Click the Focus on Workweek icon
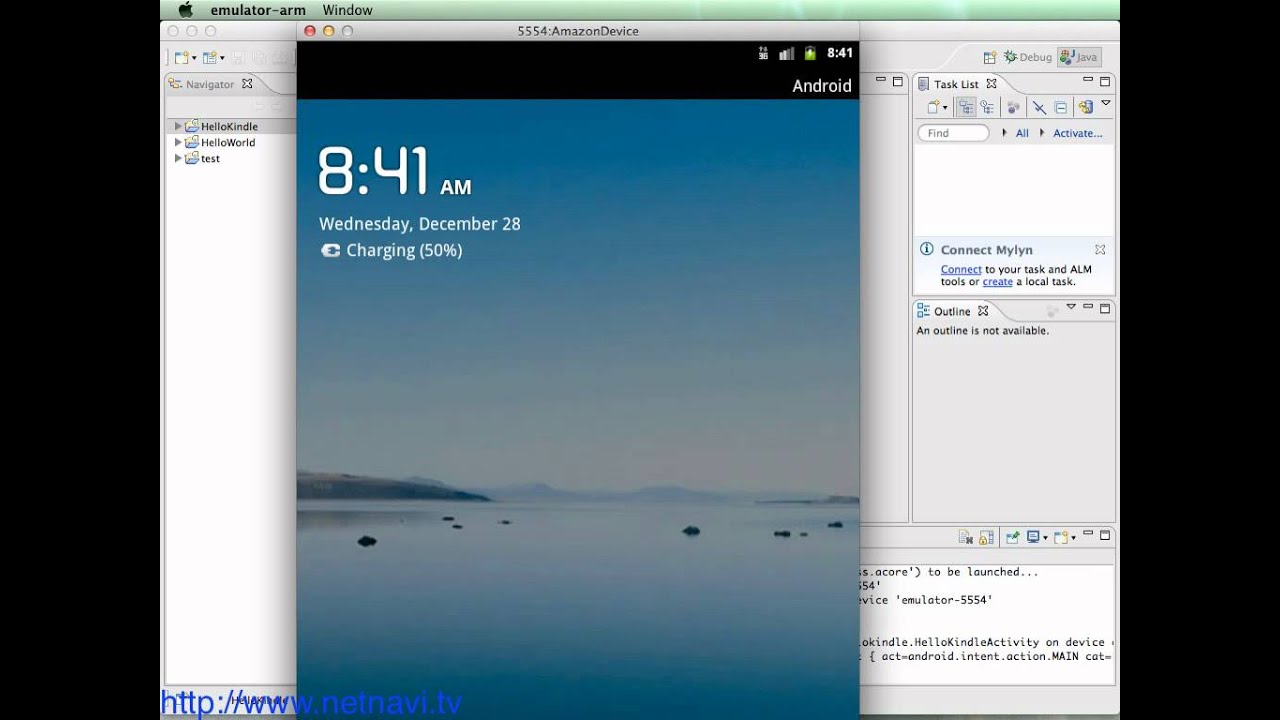Image resolution: width=1280 pixels, height=720 pixels. pos(1013,107)
